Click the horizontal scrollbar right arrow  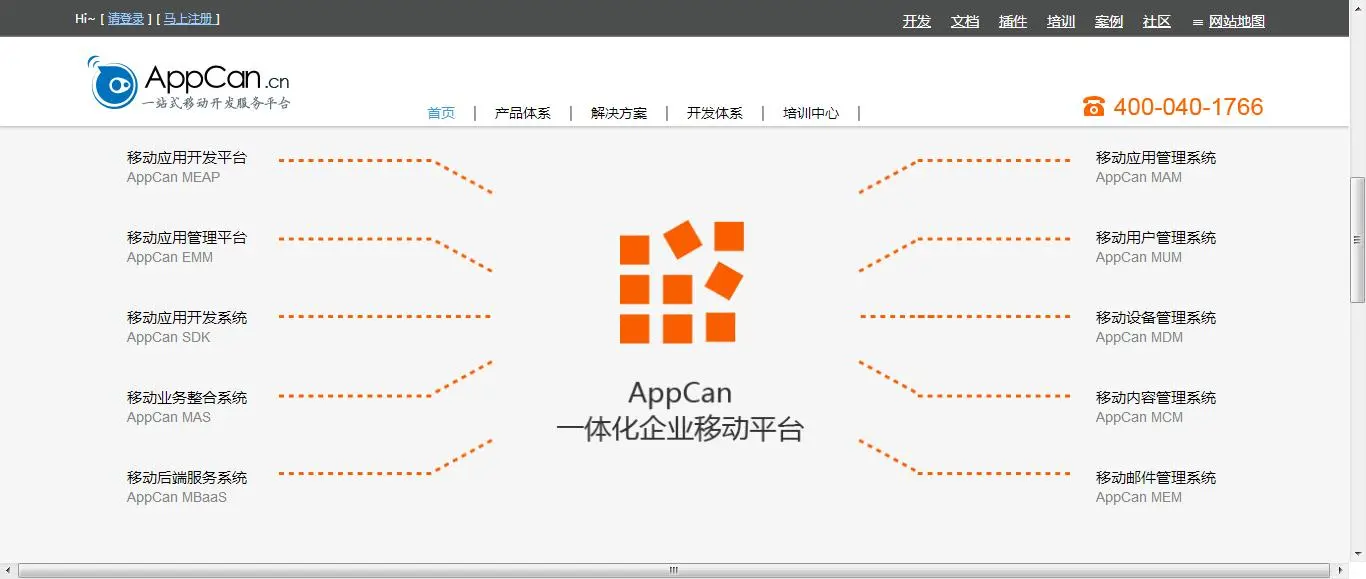tap(1340, 570)
